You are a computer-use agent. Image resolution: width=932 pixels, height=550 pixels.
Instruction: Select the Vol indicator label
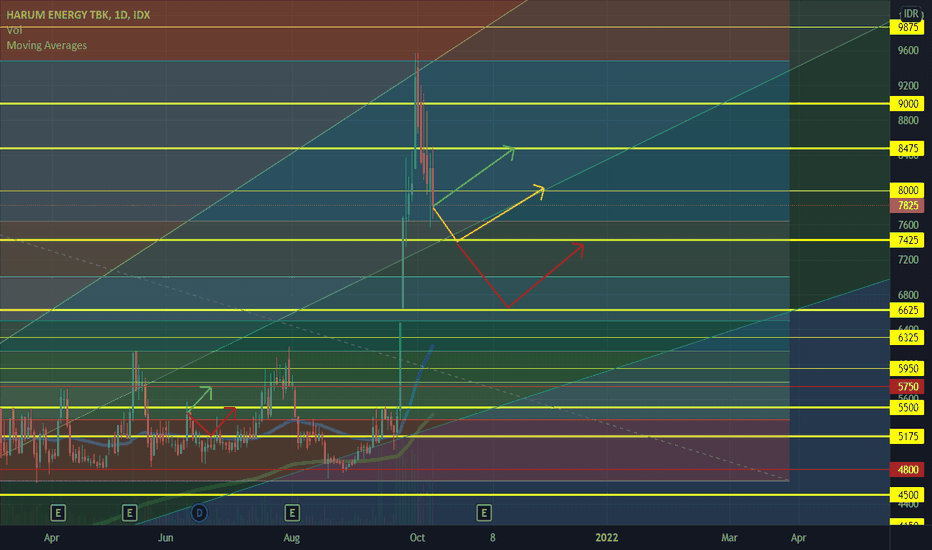pyautogui.click(x=14, y=30)
